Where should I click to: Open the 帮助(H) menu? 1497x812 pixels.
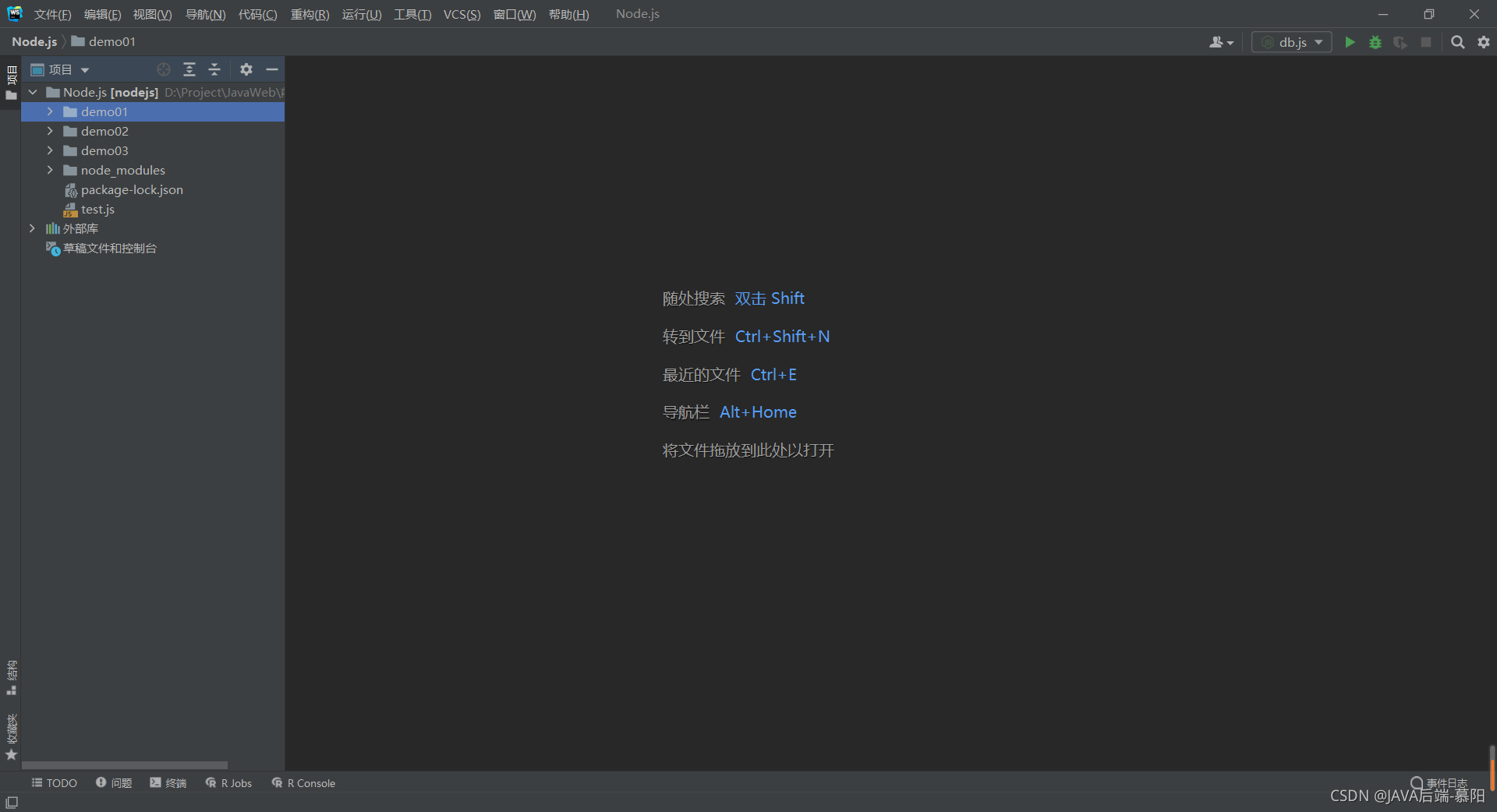point(568,15)
